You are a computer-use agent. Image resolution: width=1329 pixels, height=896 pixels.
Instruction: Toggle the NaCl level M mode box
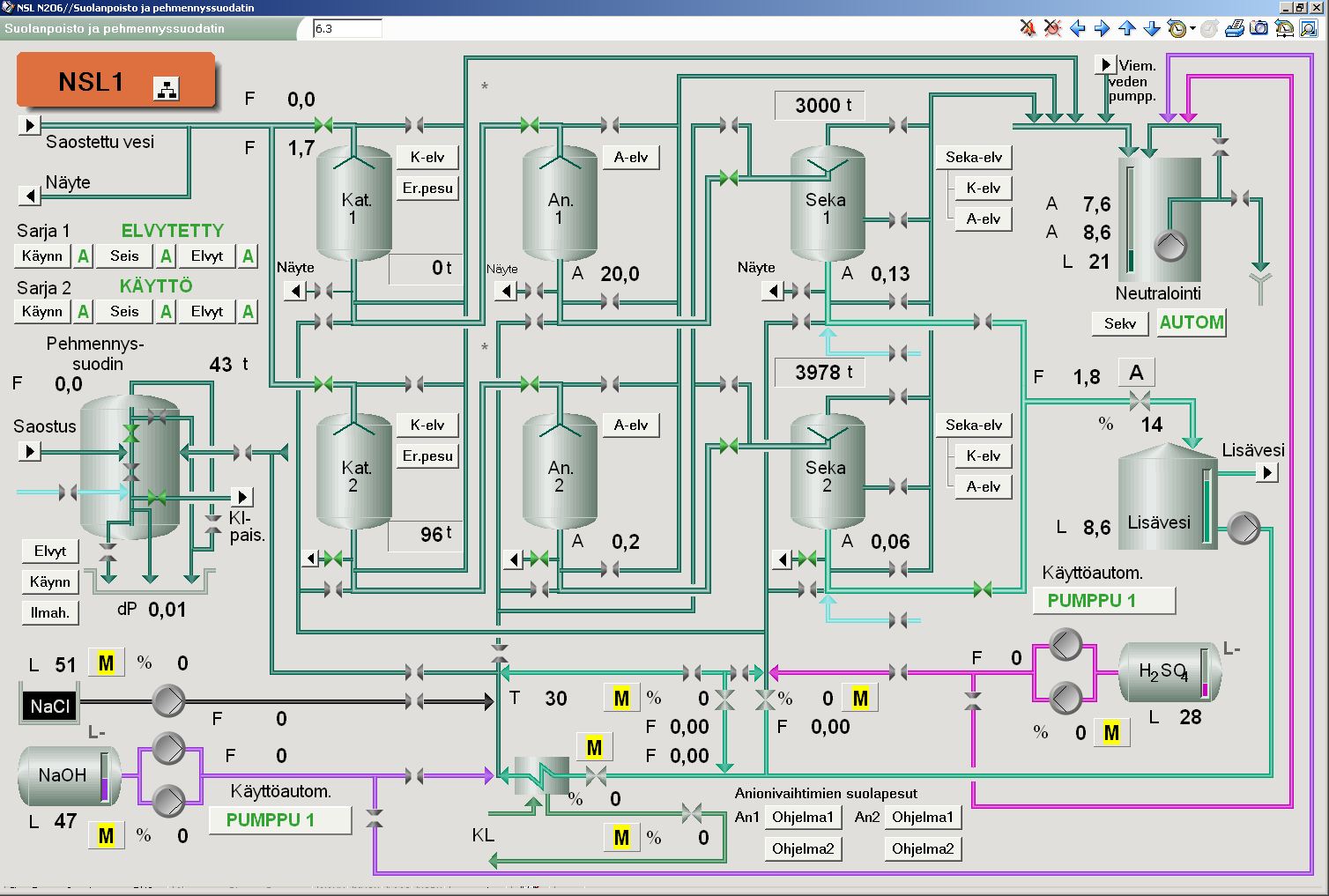click(106, 663)
